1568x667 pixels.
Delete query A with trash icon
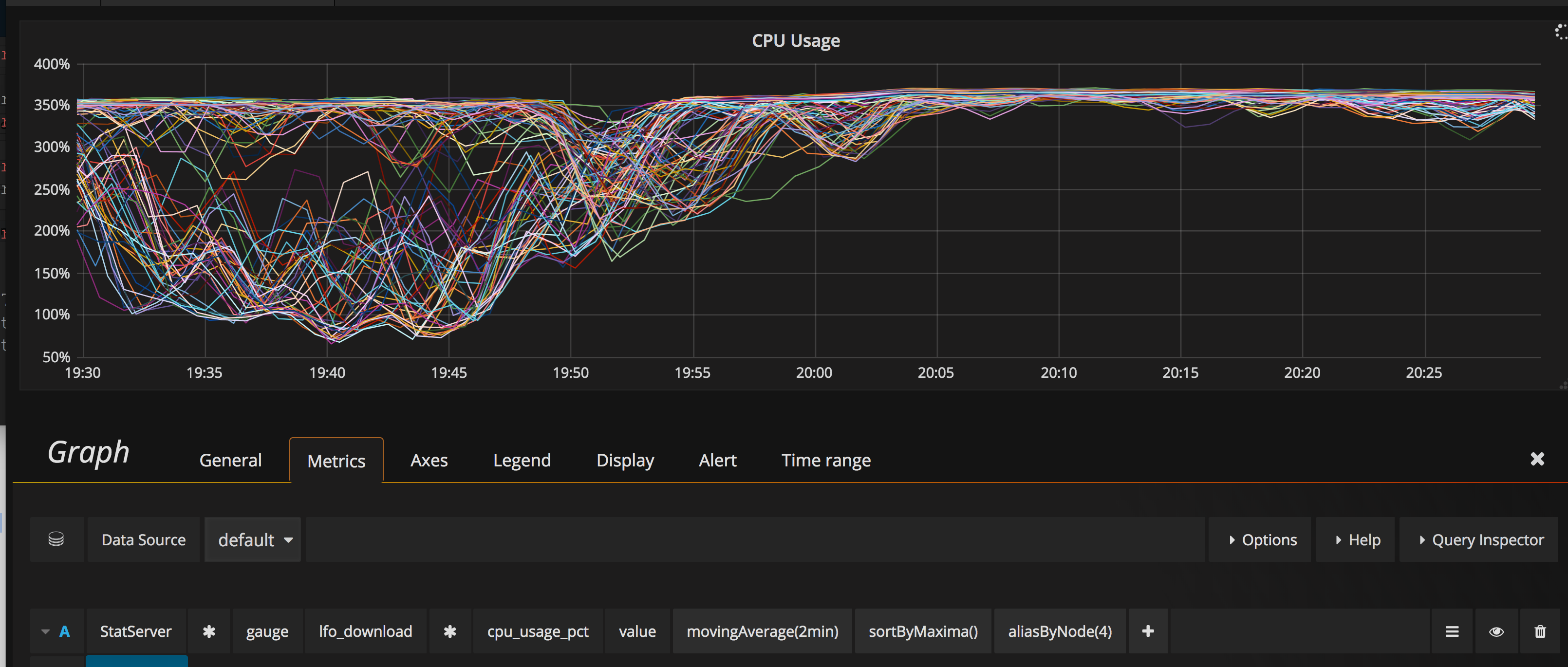(1540, 631)
